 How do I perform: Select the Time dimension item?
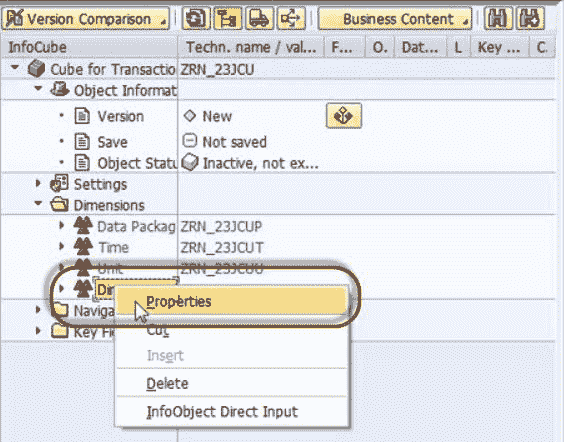(x=114, y=248)
